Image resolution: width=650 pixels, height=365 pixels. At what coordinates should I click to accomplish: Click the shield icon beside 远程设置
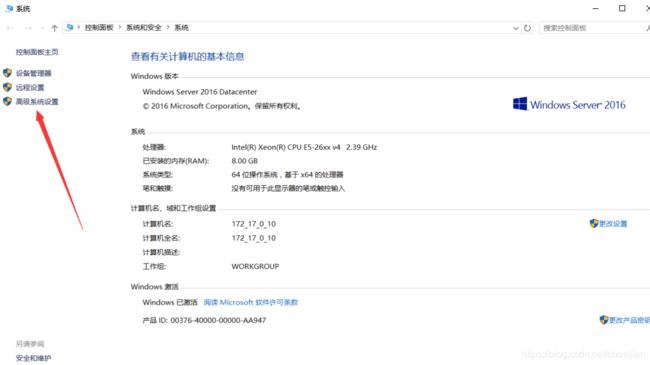7,87
